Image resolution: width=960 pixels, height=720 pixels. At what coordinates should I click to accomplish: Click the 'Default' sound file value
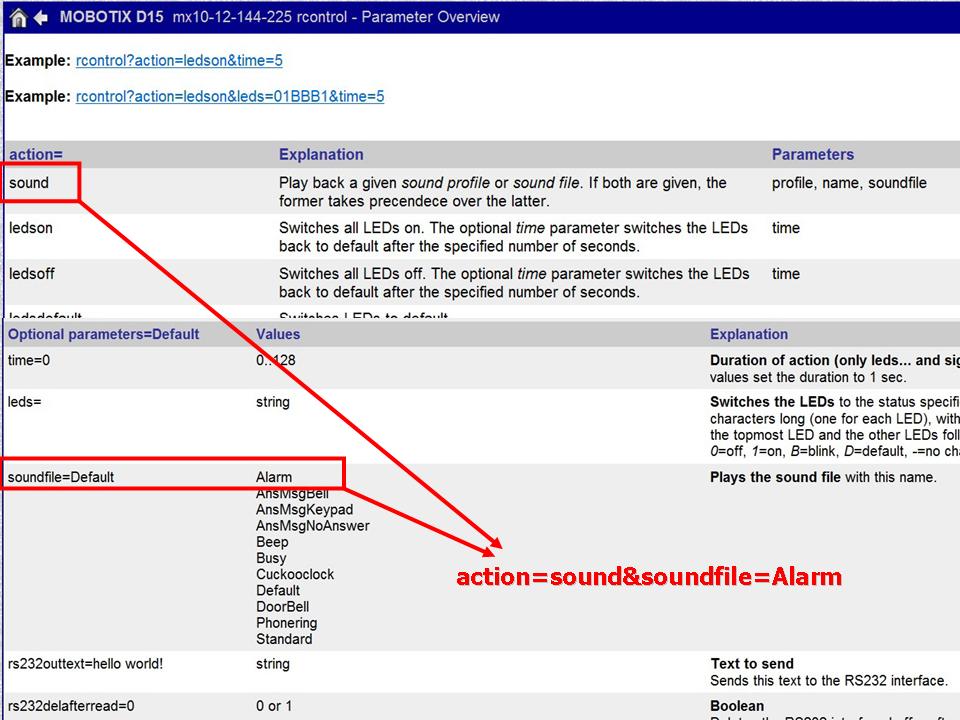click(x=277, y=590)
